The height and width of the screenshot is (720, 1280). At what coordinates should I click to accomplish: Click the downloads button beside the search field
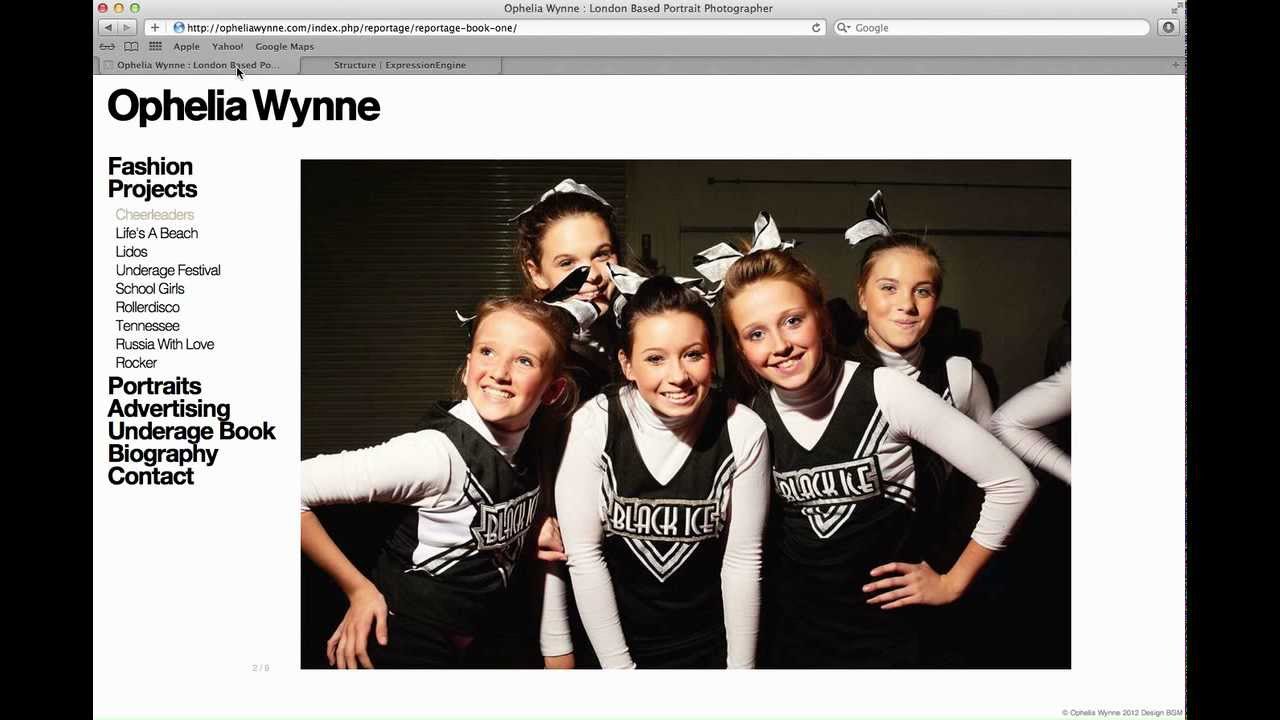pyautogui.click(x=1168, y=28)
